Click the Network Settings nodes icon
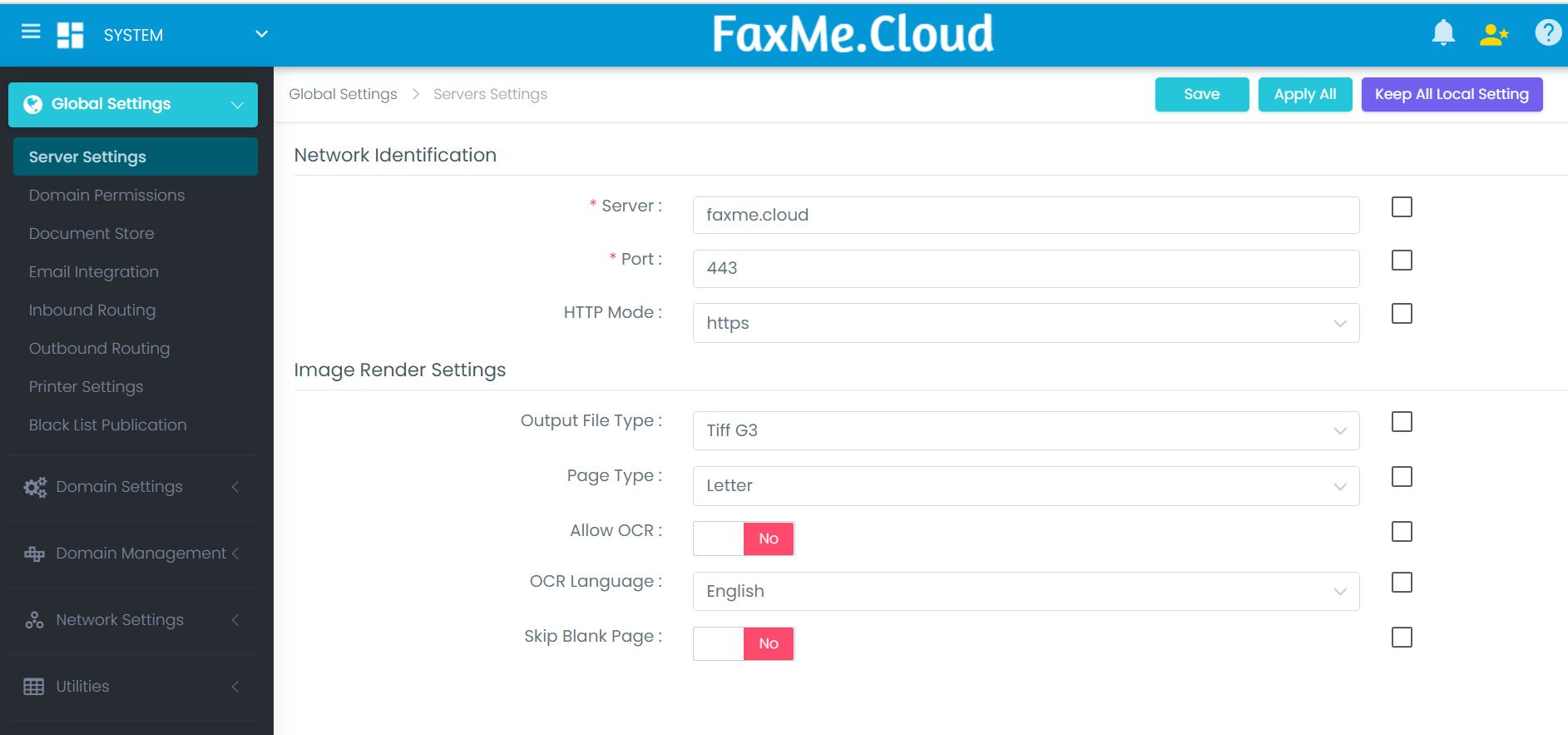 [x=34, y=620]
